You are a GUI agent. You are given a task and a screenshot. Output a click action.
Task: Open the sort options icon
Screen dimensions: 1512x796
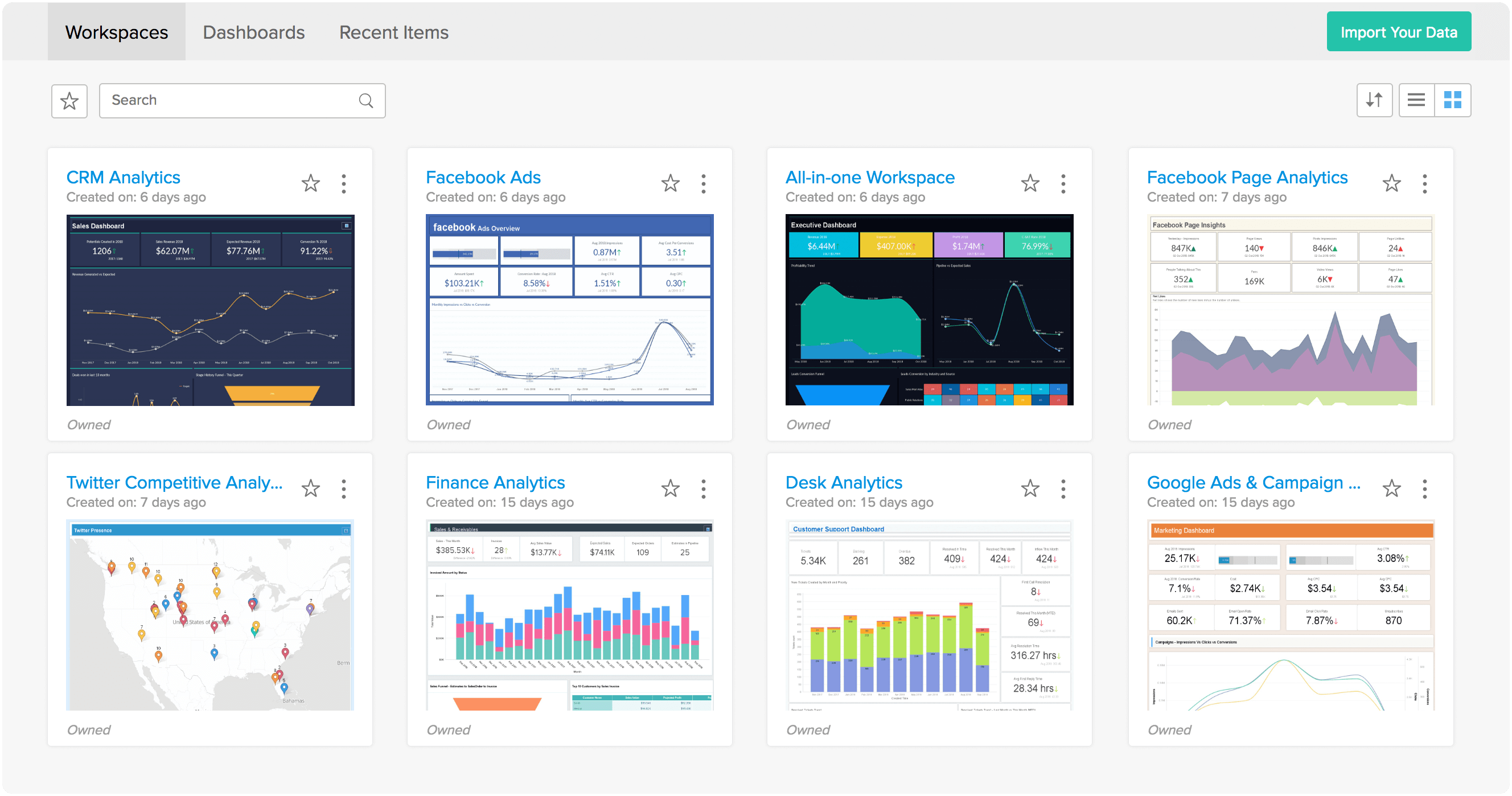click(x=1375, y=100)
